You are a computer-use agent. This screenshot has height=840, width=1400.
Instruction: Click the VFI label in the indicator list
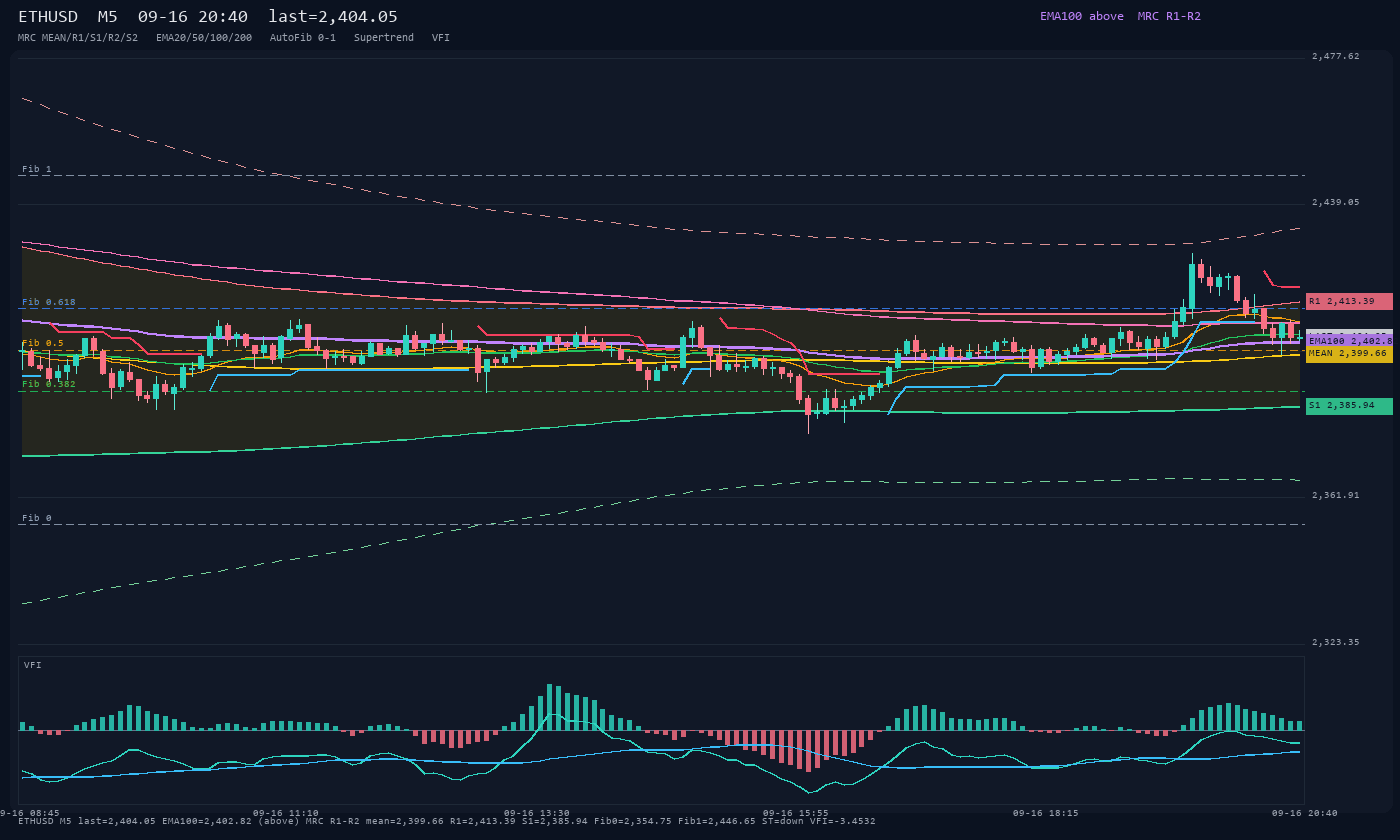(x=441, y=38)
